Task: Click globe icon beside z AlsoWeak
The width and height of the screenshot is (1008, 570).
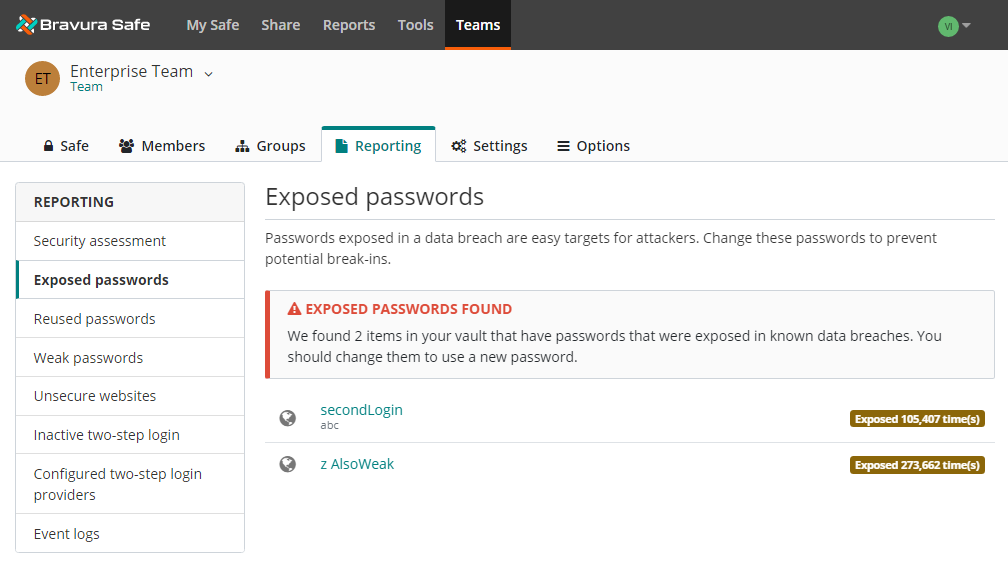Action: (x=287, y=464)
